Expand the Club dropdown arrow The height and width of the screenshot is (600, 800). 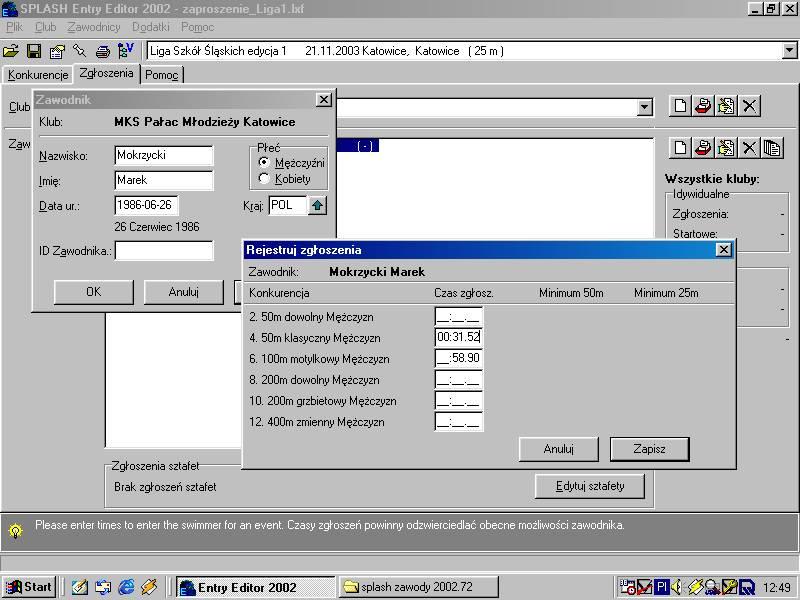point(645,107)
